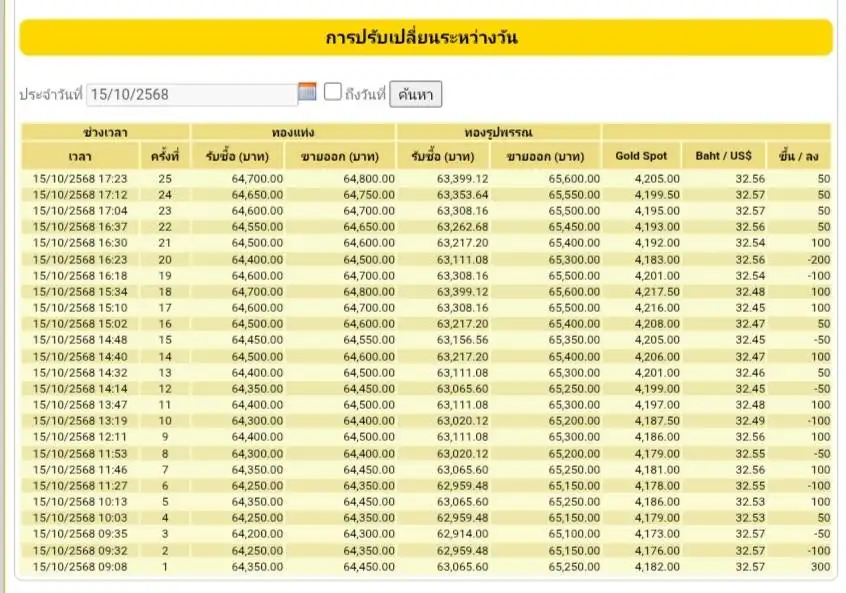Click the ช่วงเวลา group header
This screenshot has width=846, height=593.
point(105,132)
